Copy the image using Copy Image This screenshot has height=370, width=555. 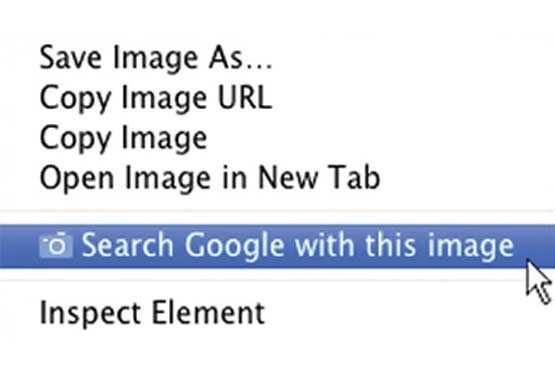(x=278, y=138)
